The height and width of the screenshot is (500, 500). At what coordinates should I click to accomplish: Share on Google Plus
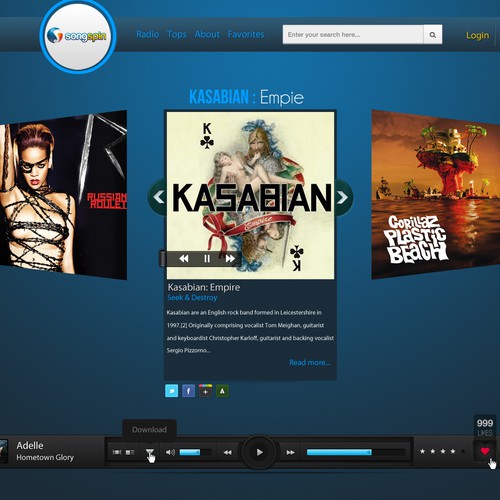[205, 391]
